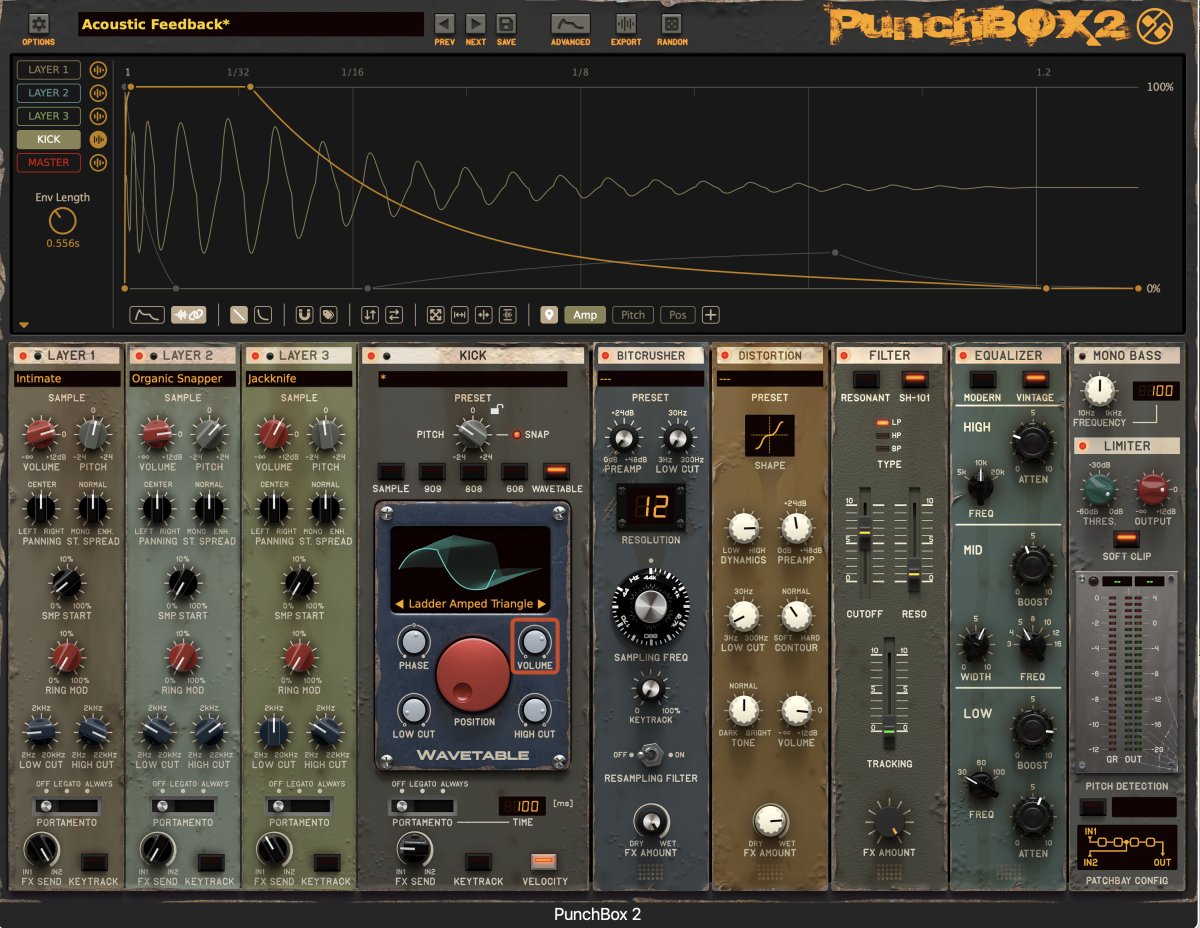Flip the envelope vertically
Viewport: 1200px width, 928px height.
point(370,315)
